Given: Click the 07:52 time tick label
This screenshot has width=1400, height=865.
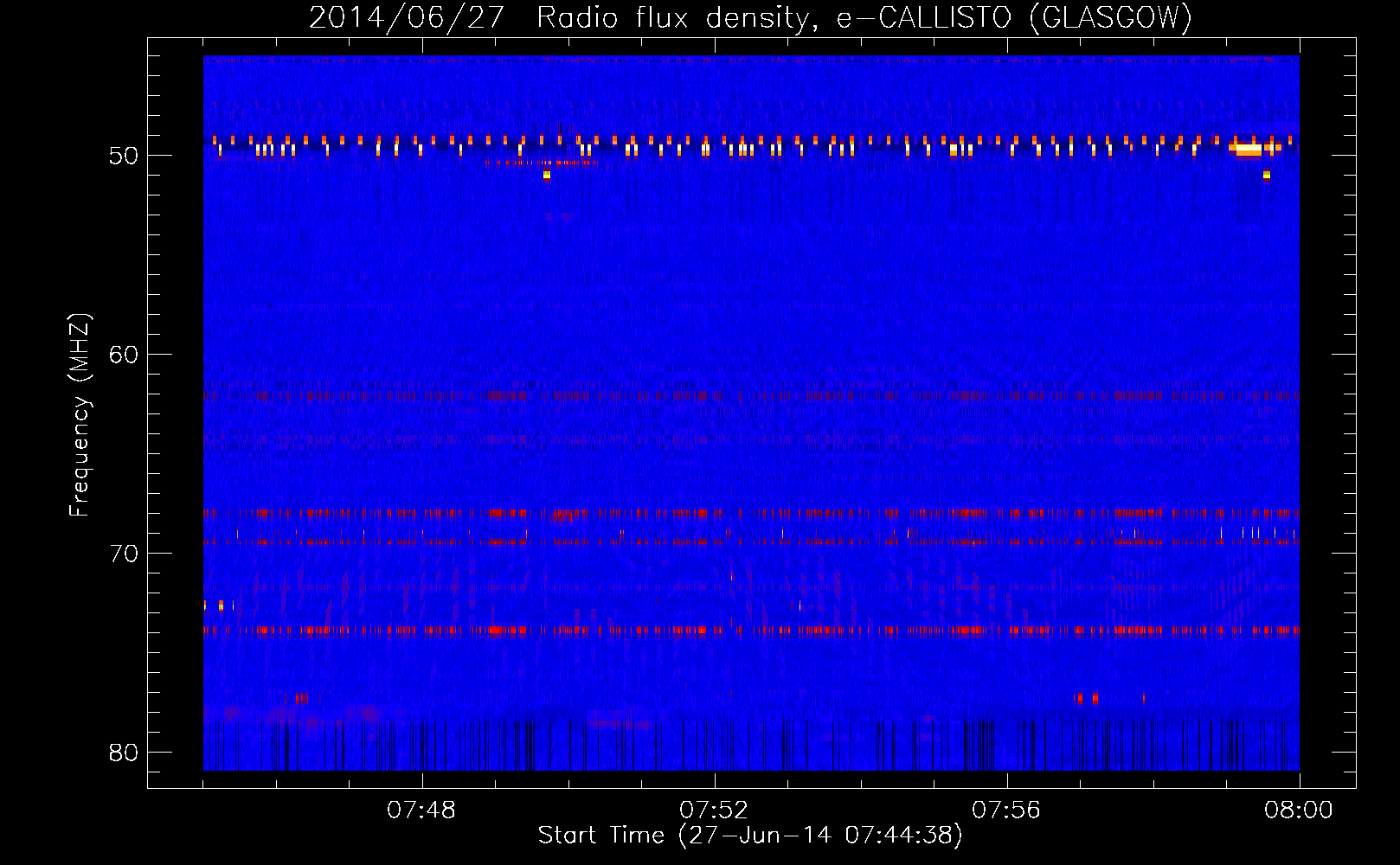Looking at the screenshot, I should point(714,811).
